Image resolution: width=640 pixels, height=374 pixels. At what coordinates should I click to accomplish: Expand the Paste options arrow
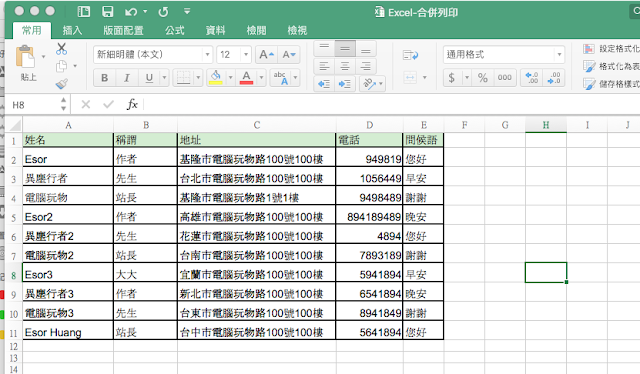coord(43,57)
